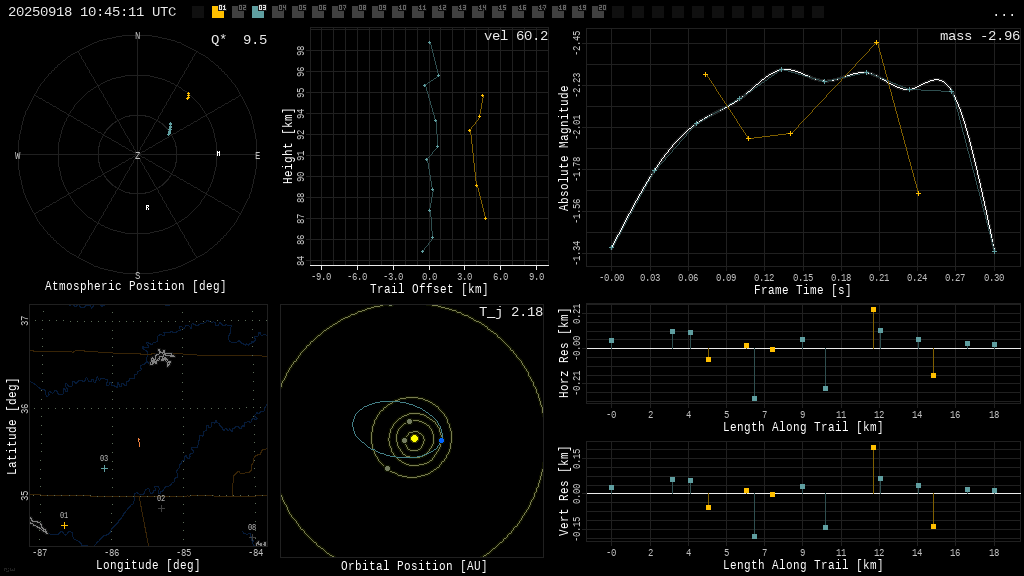The height and width of the screenshot is (576, 1024).
Task: Click the Orbital Position [AU] label
Action: point(414,566)
